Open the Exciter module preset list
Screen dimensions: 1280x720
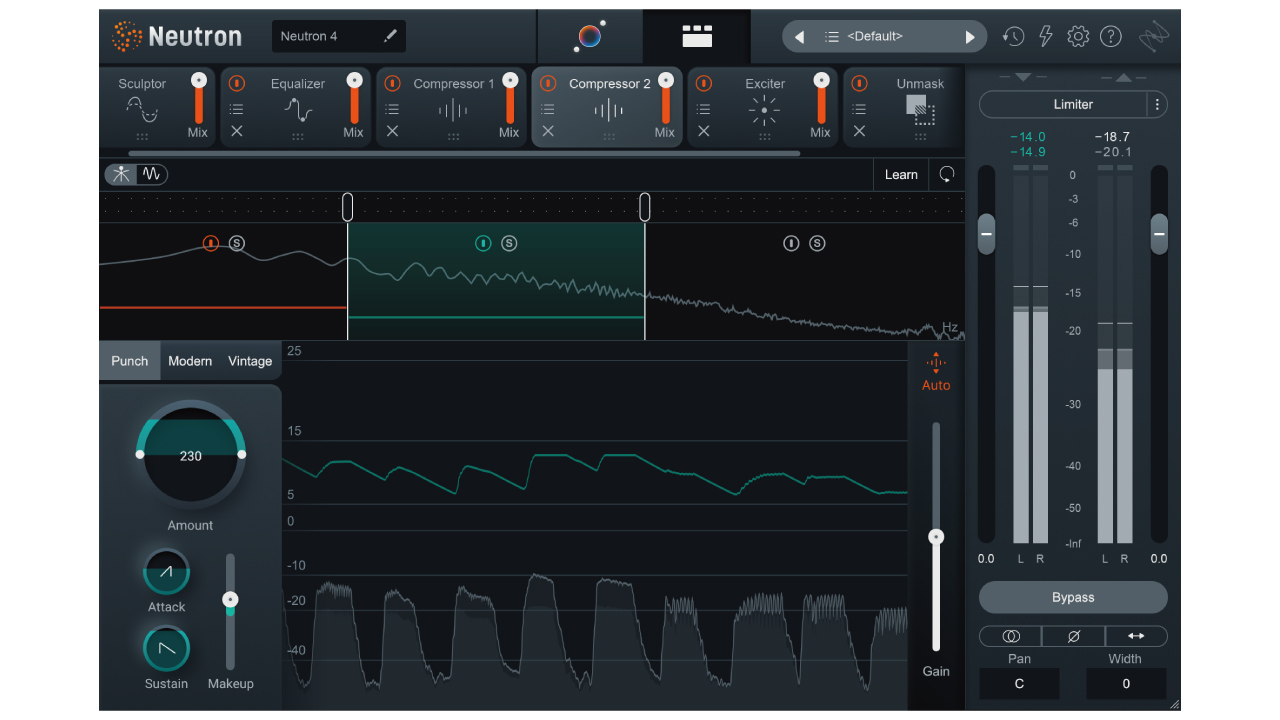coord(704,109)
